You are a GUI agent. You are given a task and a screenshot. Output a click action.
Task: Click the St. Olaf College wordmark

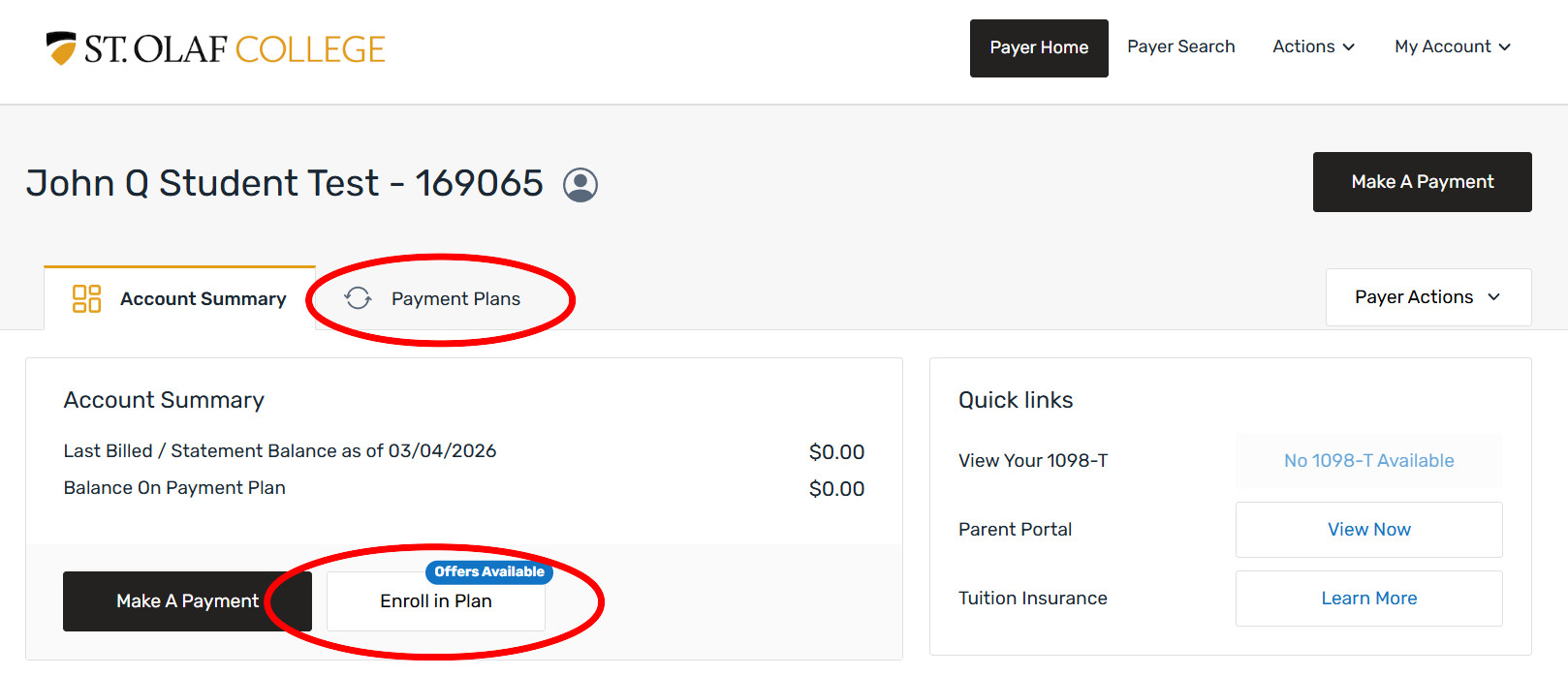235,49
